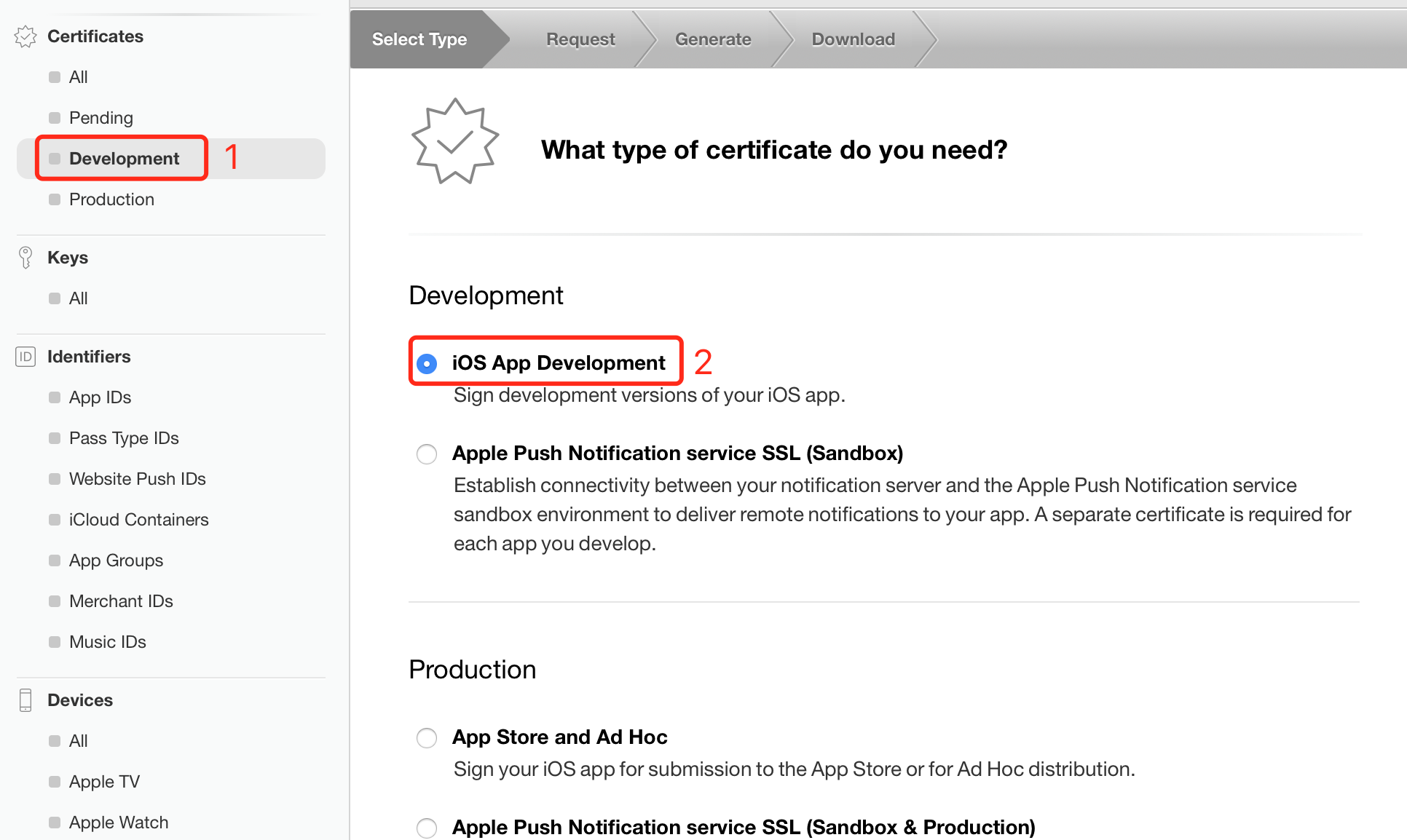Choose App Store and Ad Hoc radio button
Image resolution: width=1407 pixels, height=840 pixels.
[x=427, y=738]
